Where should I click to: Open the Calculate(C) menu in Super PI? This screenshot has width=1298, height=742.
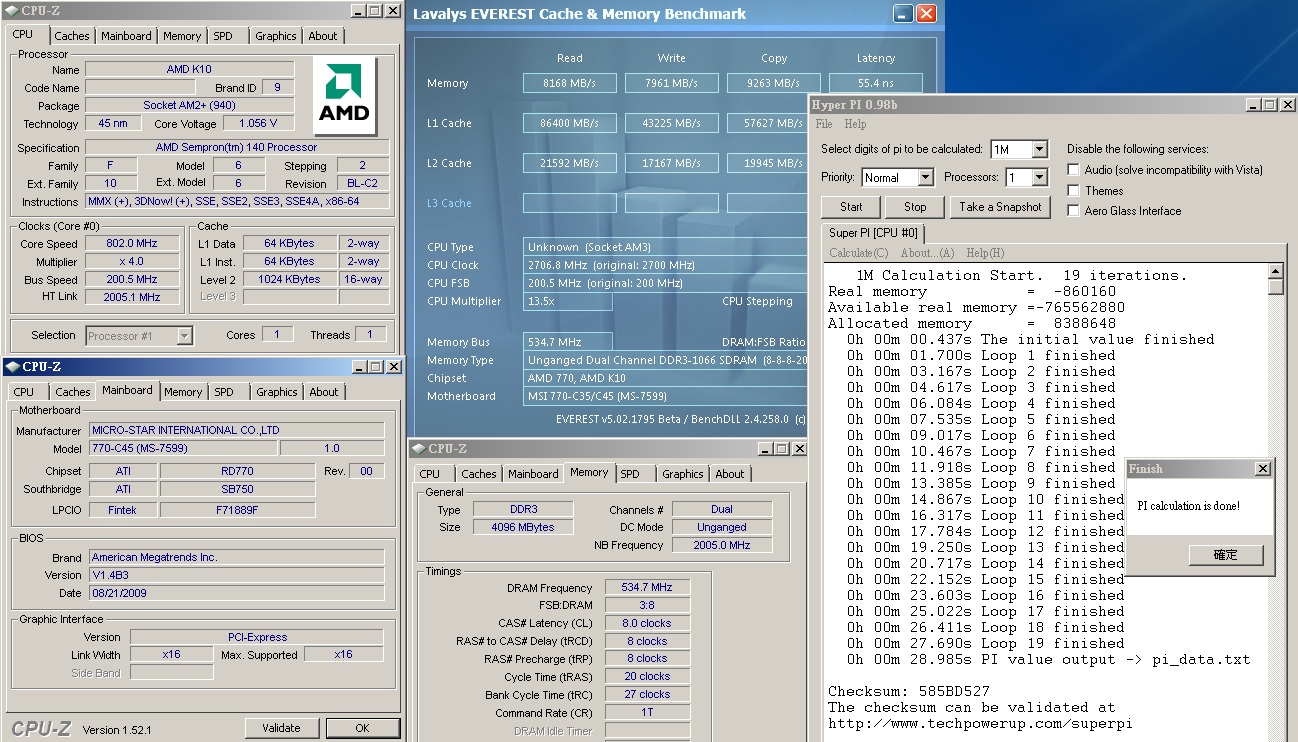[858, 253]
